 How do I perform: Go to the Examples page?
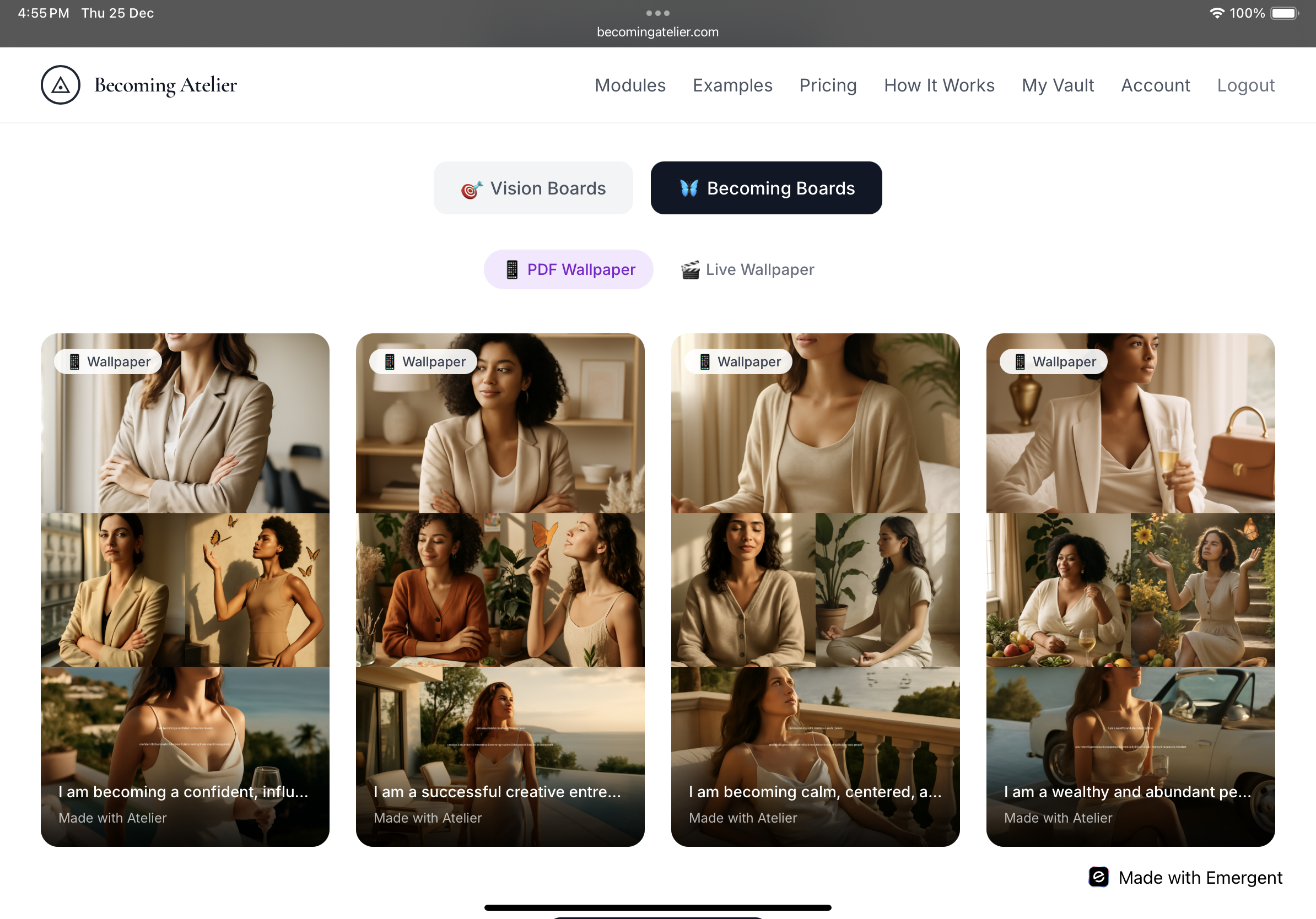click(x=732, y=85)
